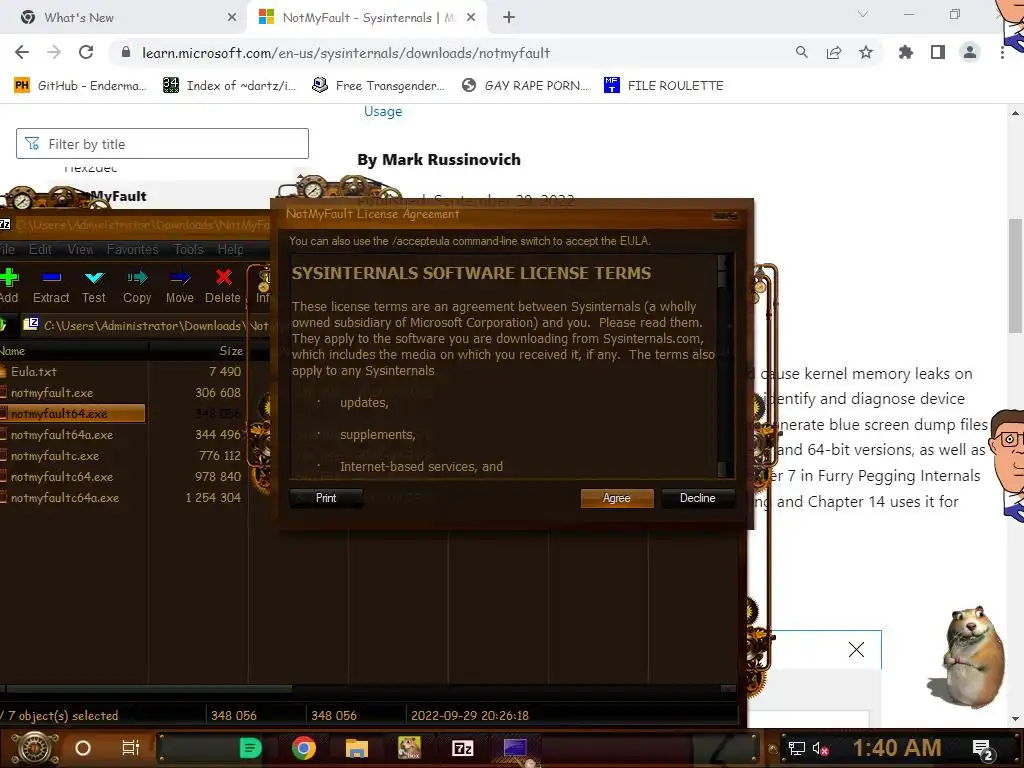Open the green chat app taskbar icon
Viewport: 1024px width, 768px height.
[x=250, y=748]
